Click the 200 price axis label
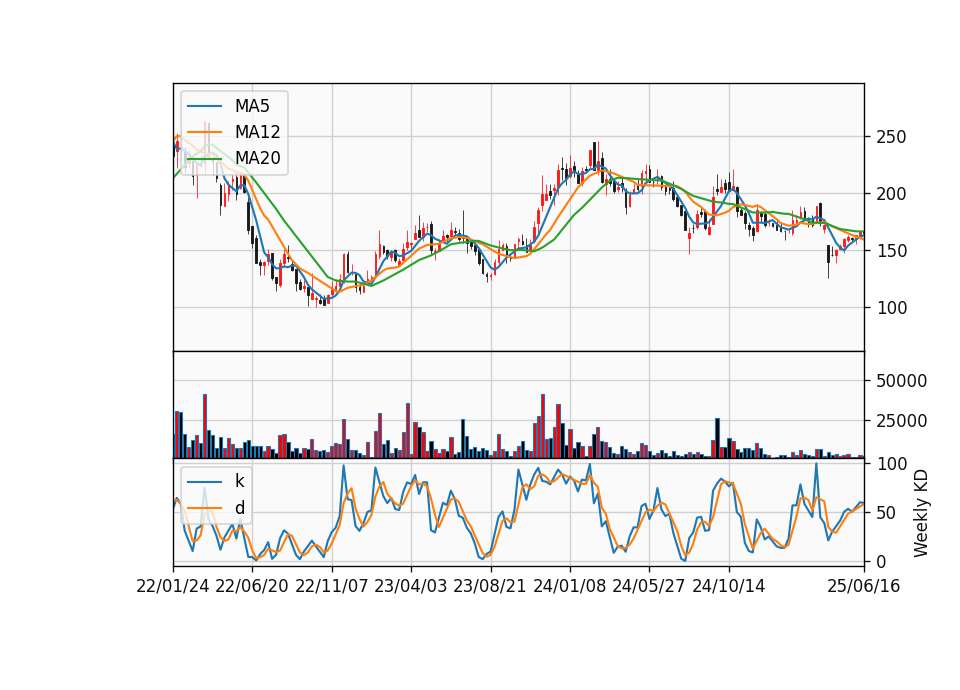The width and height of the screenshot is (960, 690). (x=891, y=194)
